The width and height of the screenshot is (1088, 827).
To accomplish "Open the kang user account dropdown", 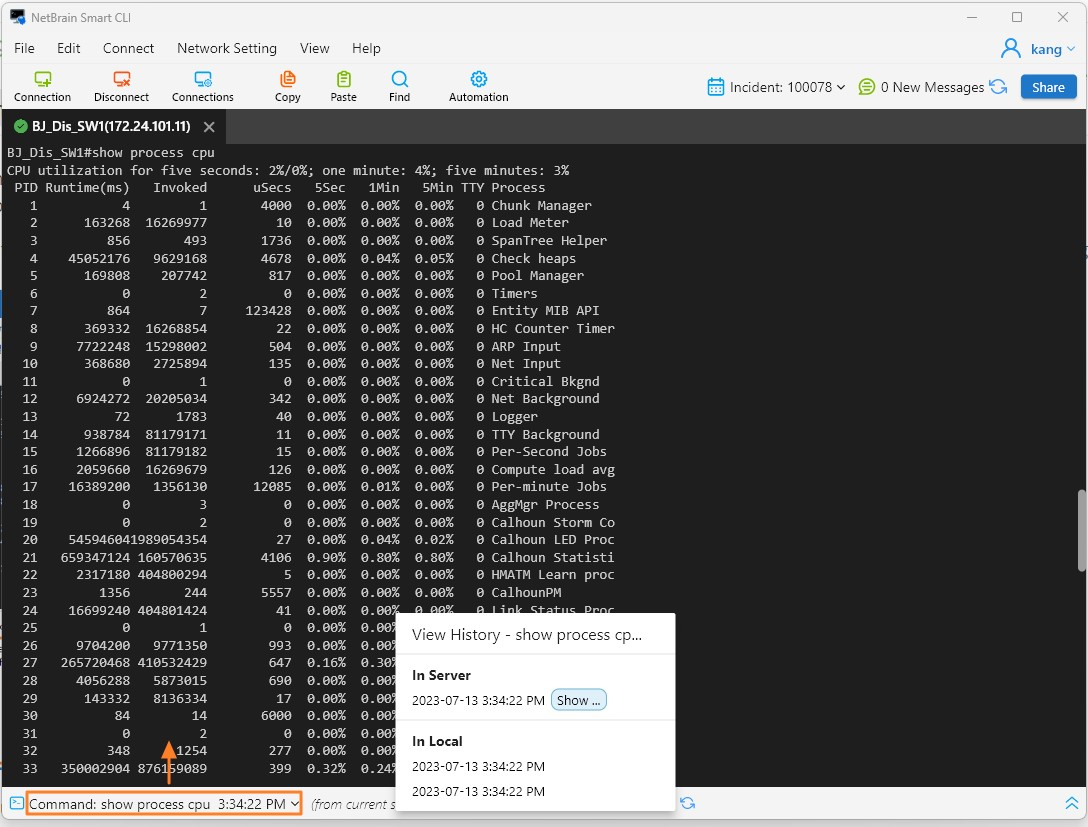I will [x=1038, y=49].
